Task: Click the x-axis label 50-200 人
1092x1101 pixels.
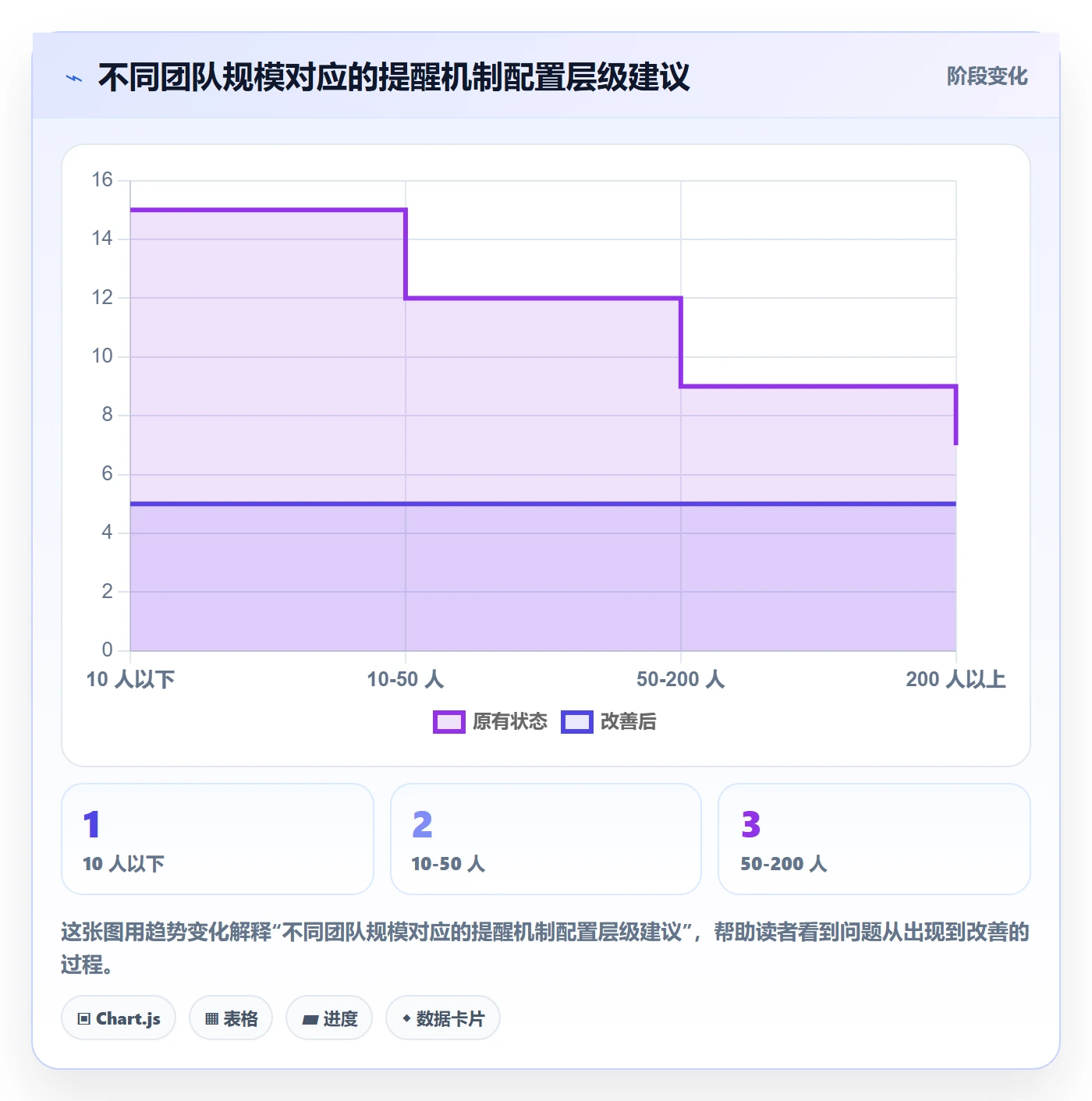Action: (x=681, y=679)
